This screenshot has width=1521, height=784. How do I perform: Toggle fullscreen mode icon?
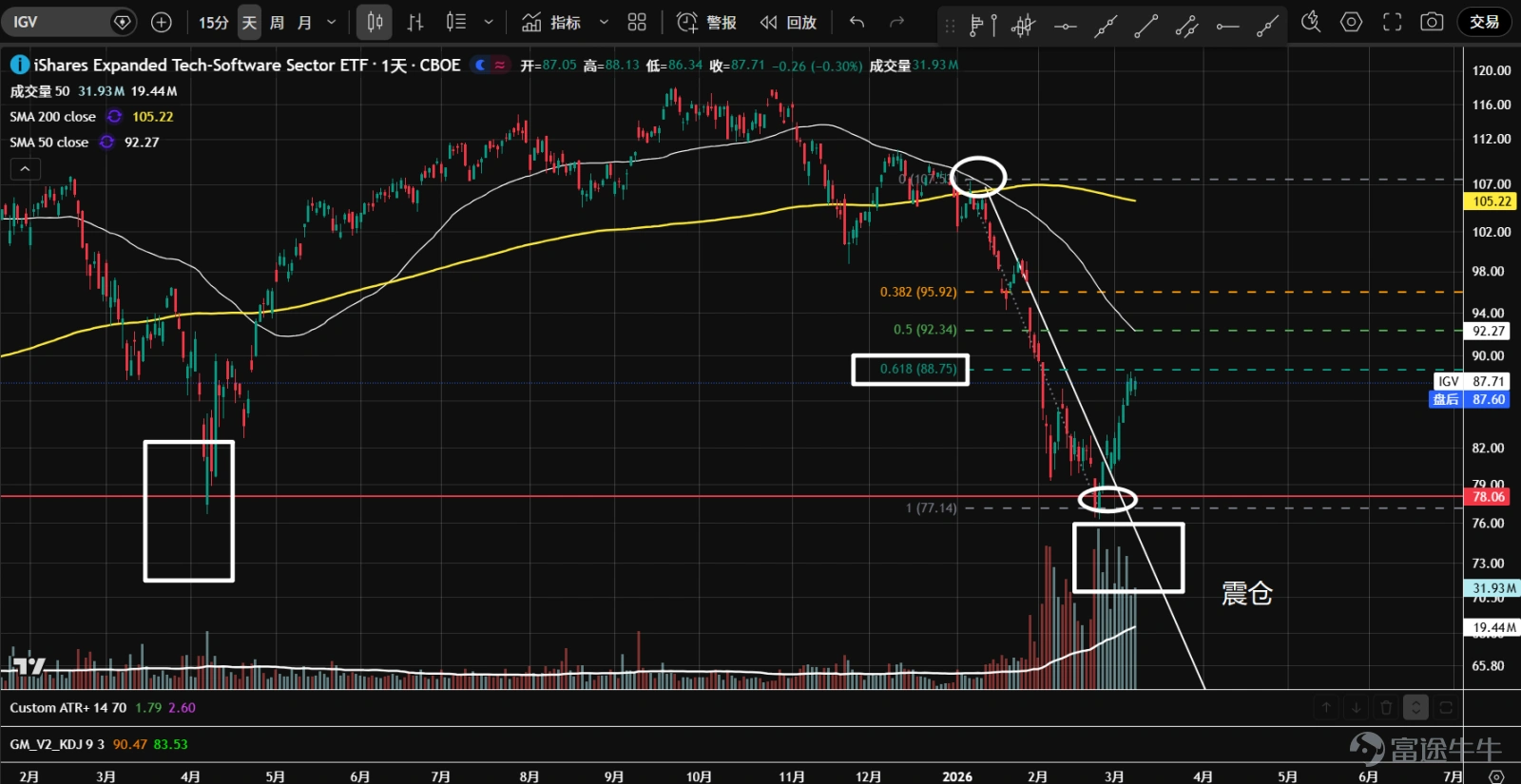tap(1392, 22)
